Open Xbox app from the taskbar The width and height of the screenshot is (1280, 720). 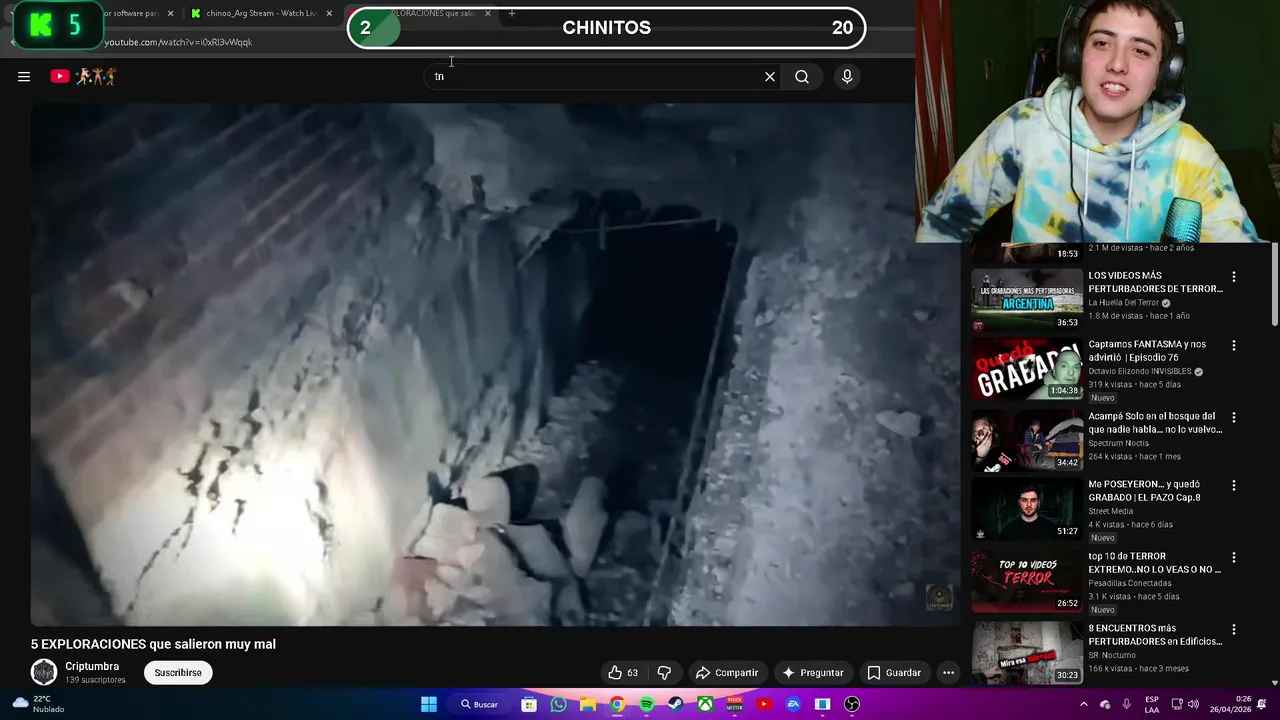tap(705, 704)
